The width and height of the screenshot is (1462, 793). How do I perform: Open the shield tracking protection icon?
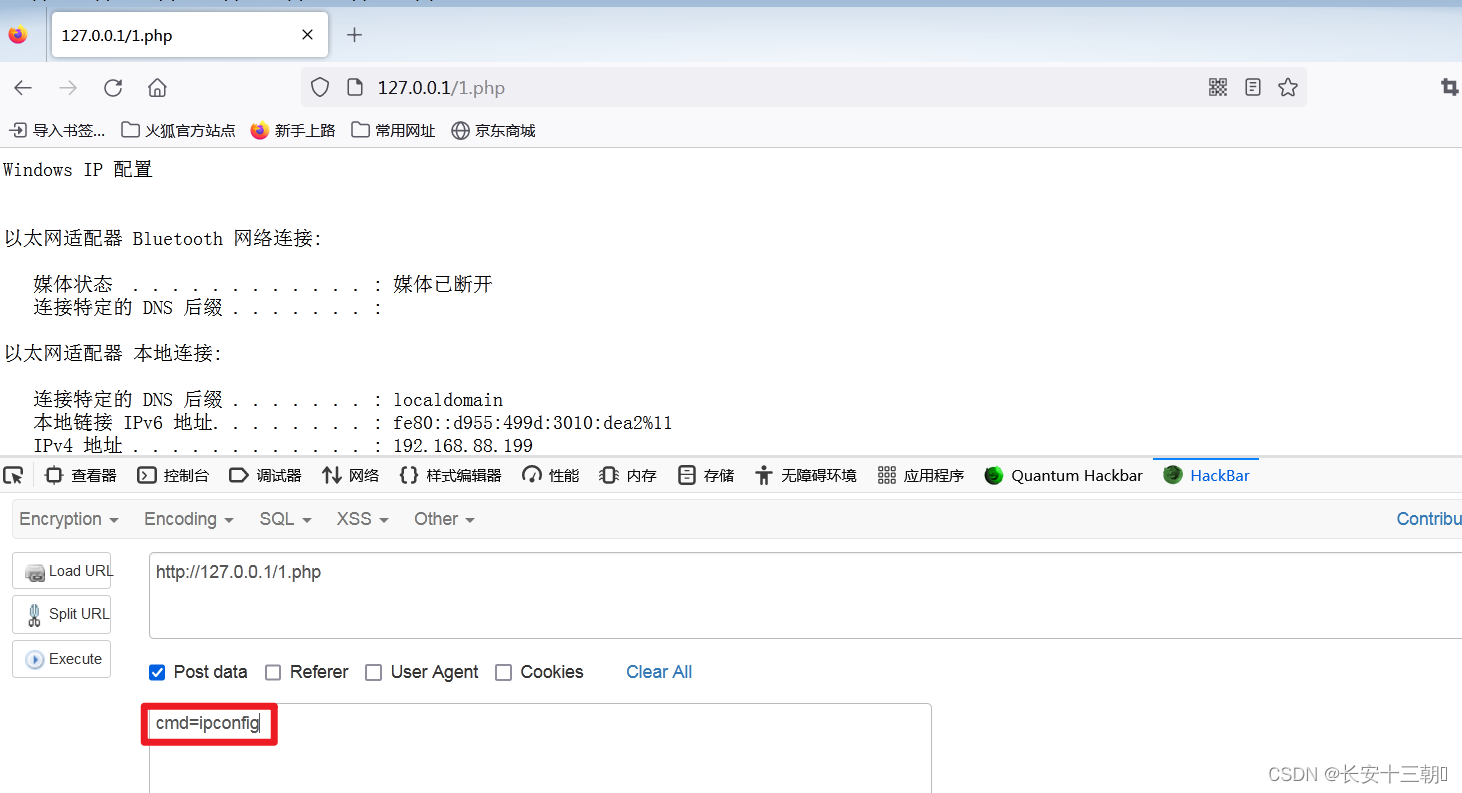coord(320,88)
